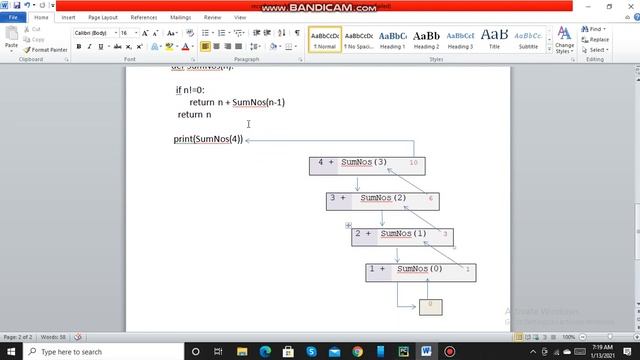Expand the Styles gallery More arrow
The height and width of the screenshot is (360, 640).
549,49
